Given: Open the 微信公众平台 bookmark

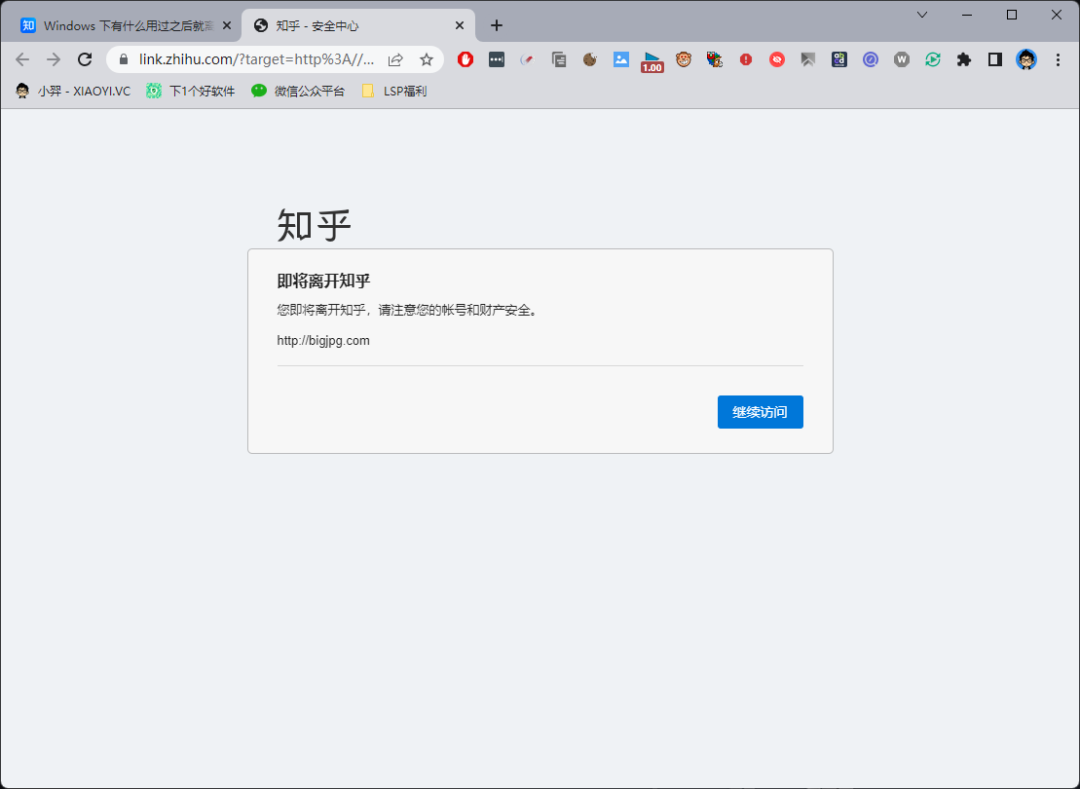Looking at the screenshot, I should click(x=298, y=91).
